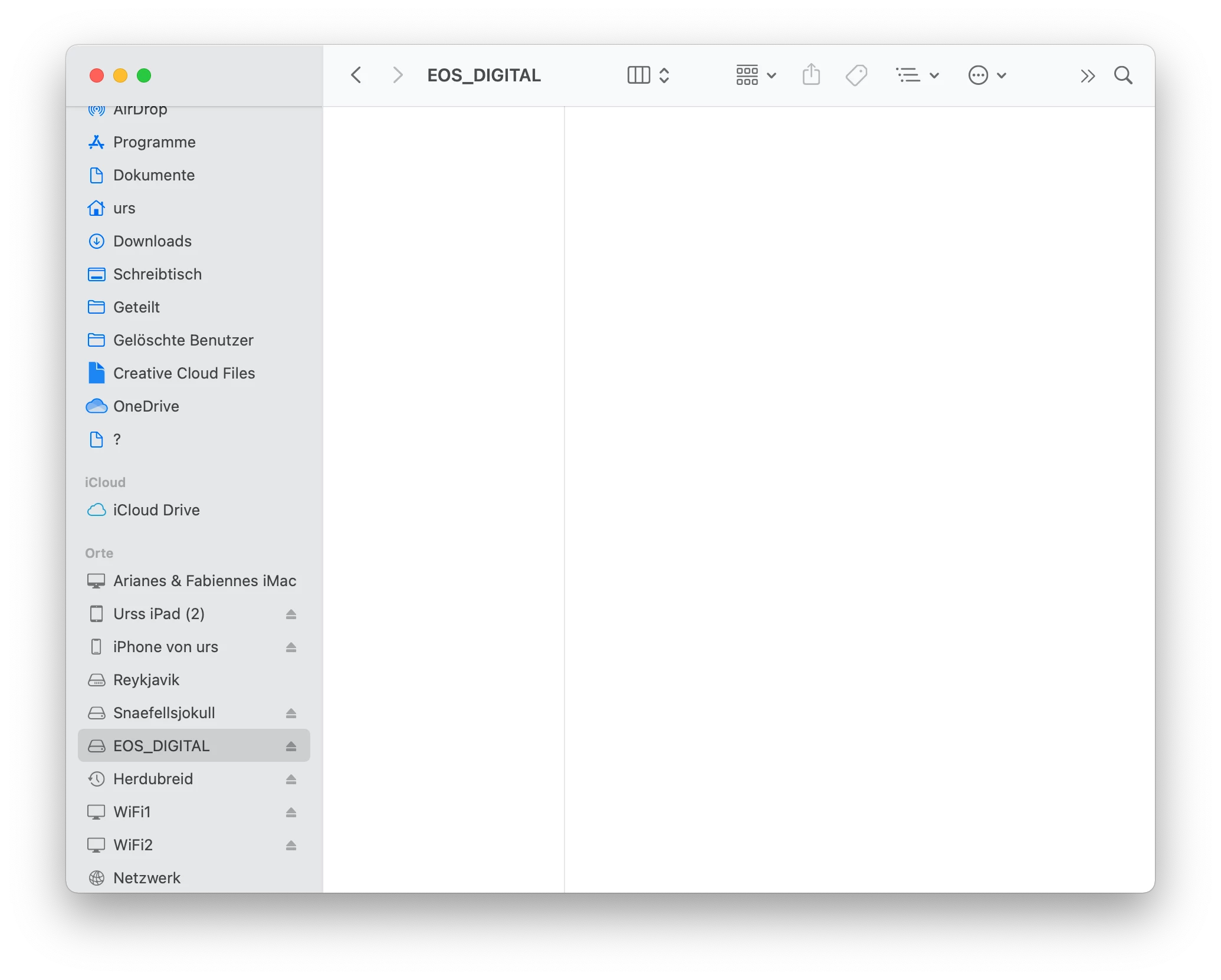Select Downloads in the sidebar
The height and width of the screenshot is (980, 1221).
click(152, 241)
